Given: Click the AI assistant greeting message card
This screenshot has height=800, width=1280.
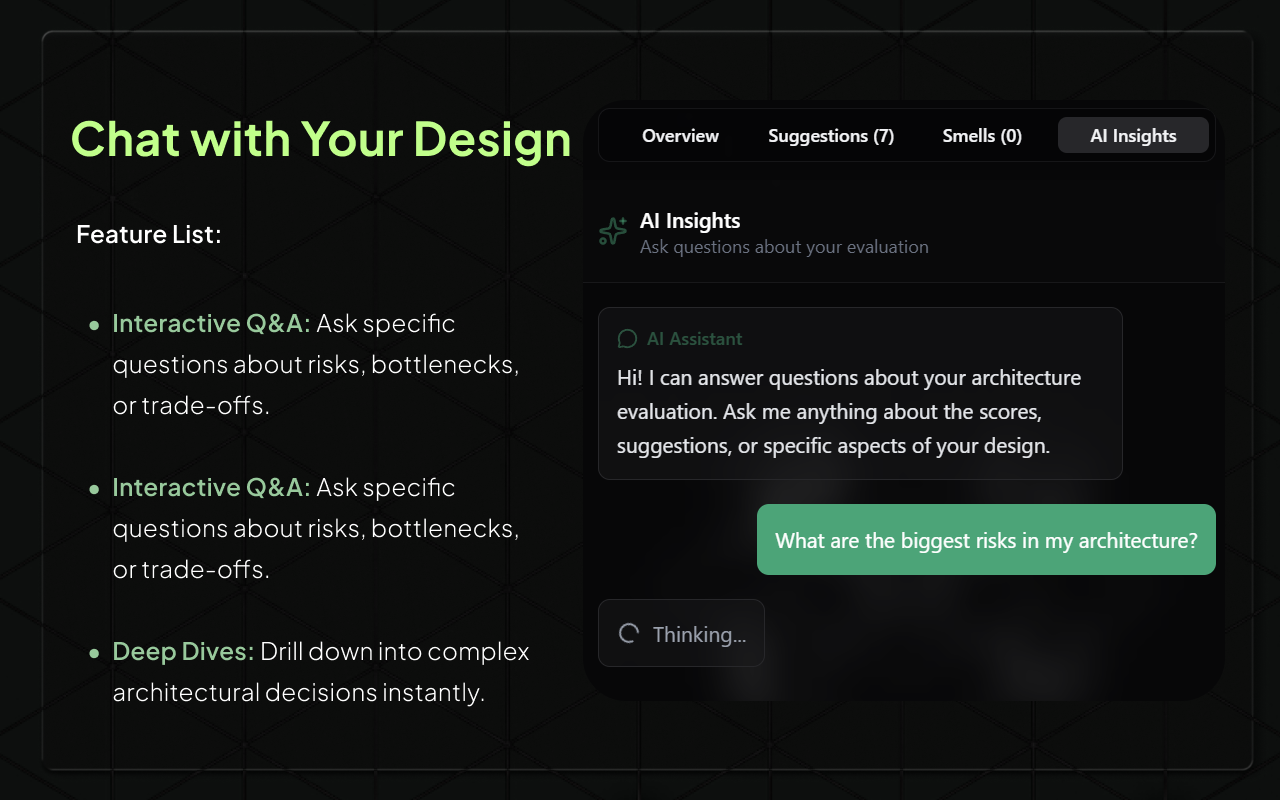Looking at the screenshot, I should click(x=860, y=392).
